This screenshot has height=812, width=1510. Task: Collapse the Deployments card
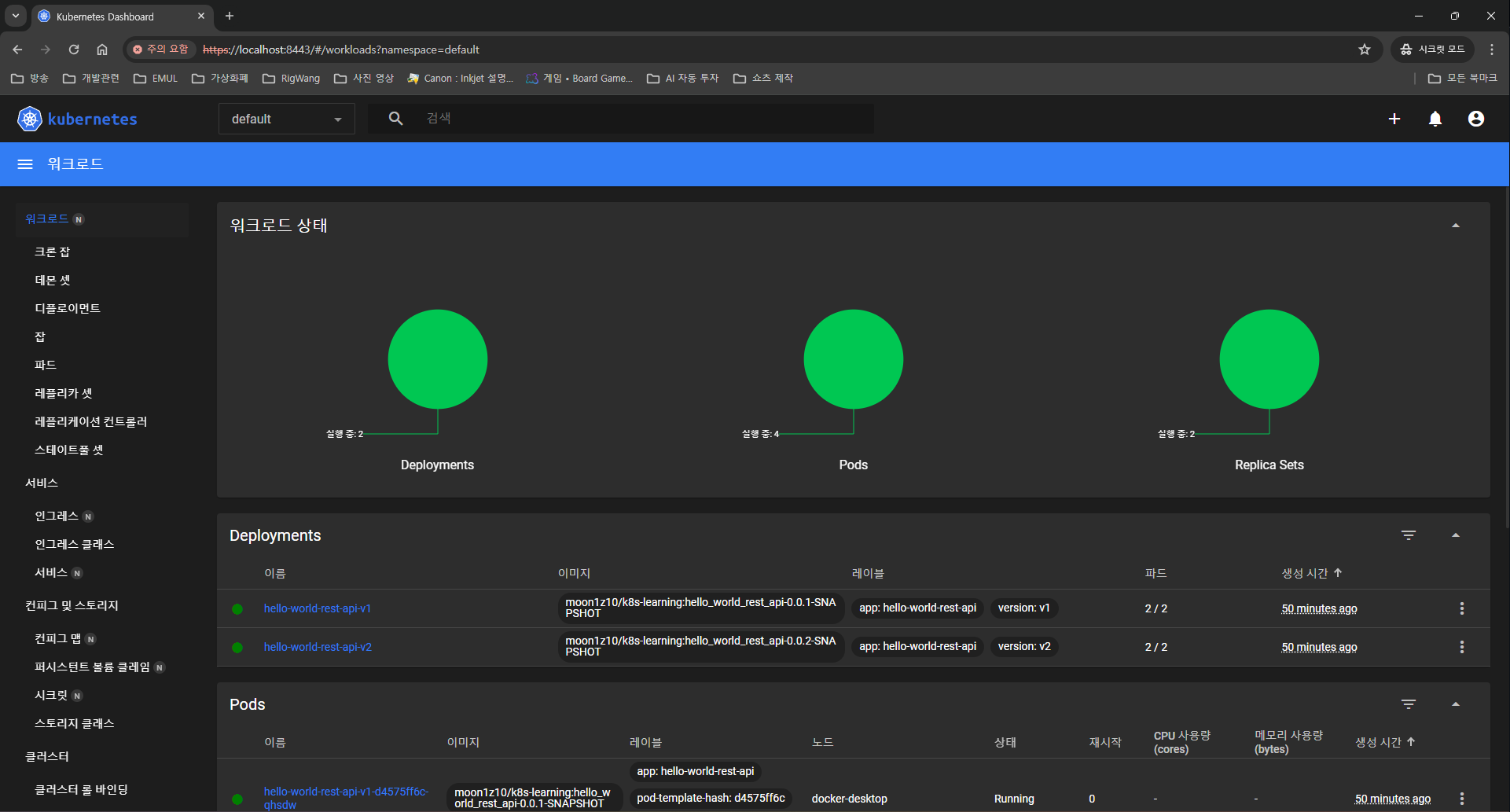pos(1456,535)
